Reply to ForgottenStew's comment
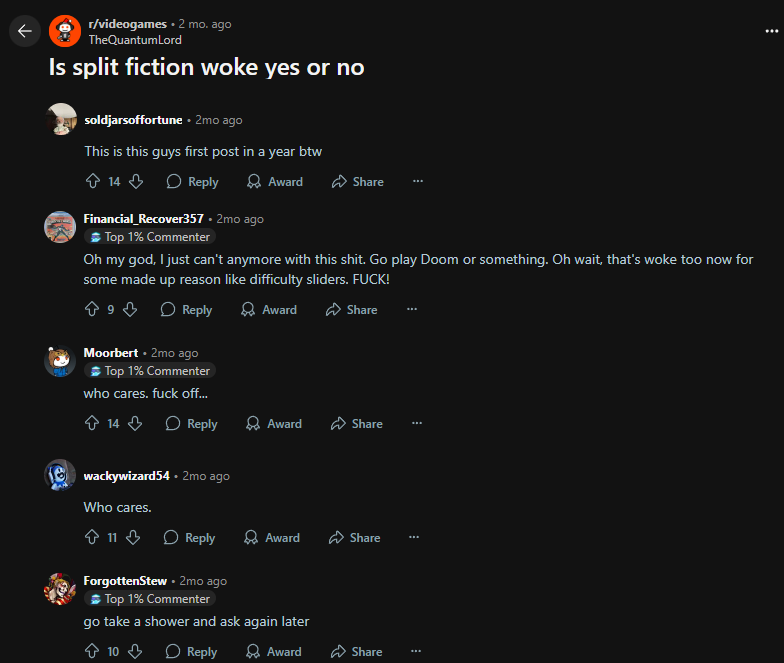The width and height of the screenshot is (784, 663). (192, 652)
